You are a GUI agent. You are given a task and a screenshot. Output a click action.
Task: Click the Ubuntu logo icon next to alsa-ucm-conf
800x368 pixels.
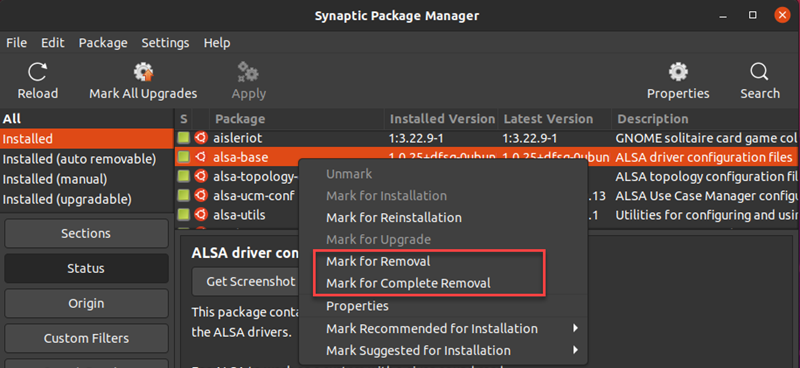(201, 195)
